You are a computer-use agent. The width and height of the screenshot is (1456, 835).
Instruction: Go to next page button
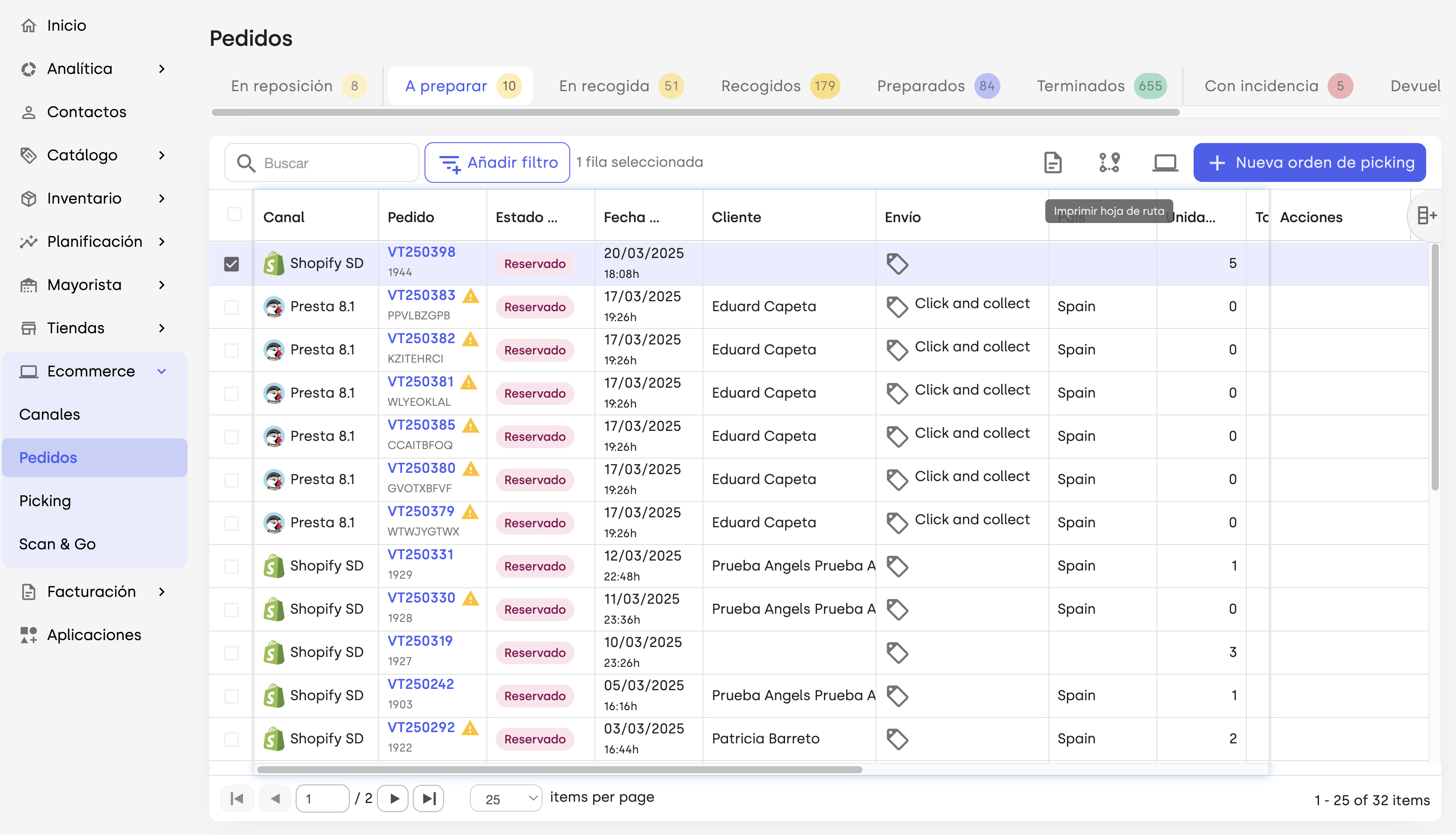pos(393,798)
